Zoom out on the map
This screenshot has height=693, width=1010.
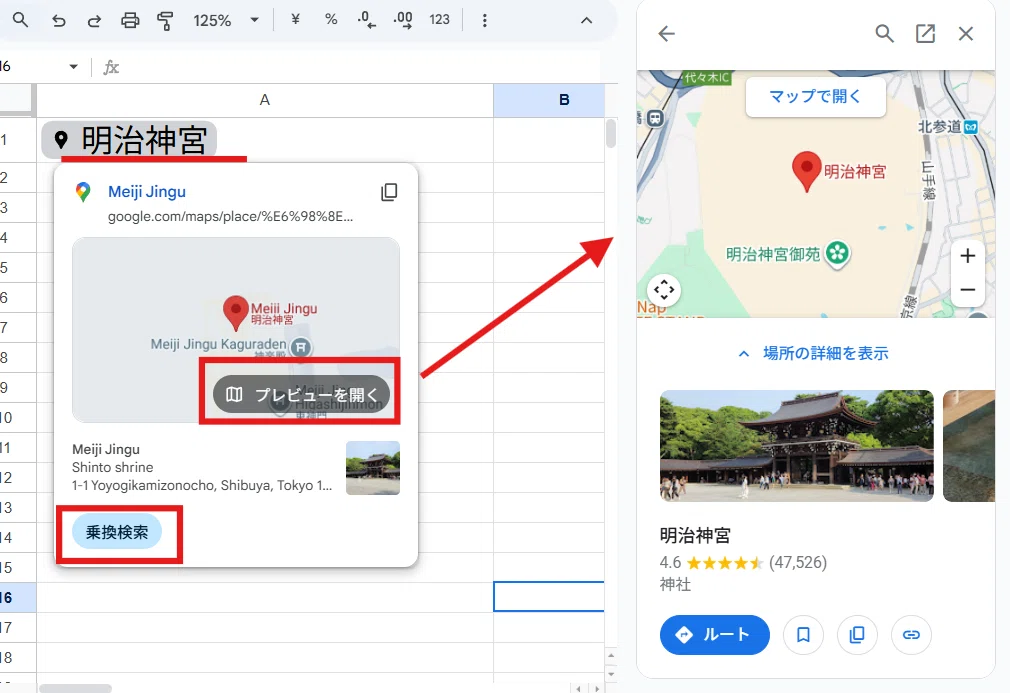click(967, 290)
